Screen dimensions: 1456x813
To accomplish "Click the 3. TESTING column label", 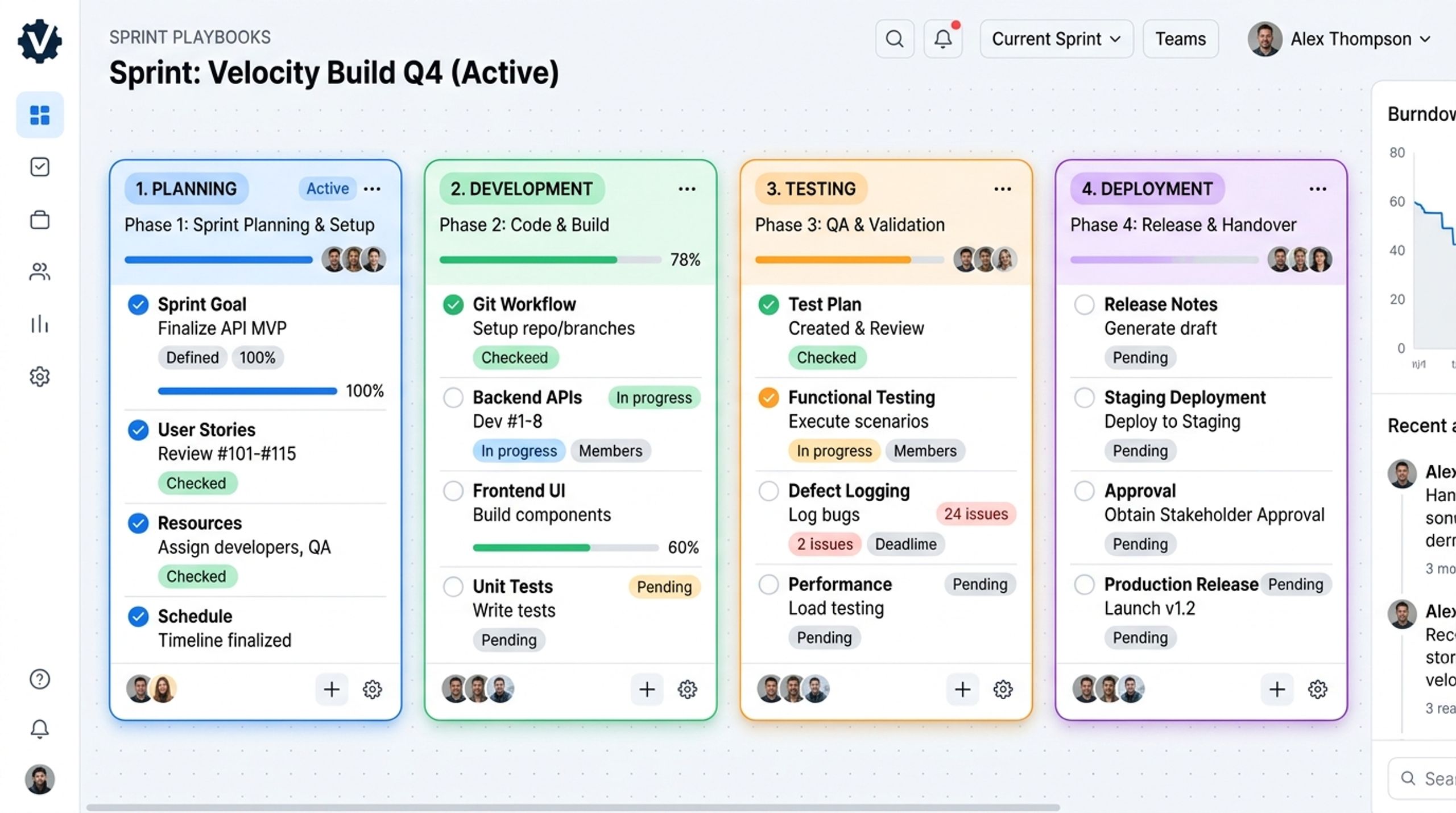I will point(811,188).
